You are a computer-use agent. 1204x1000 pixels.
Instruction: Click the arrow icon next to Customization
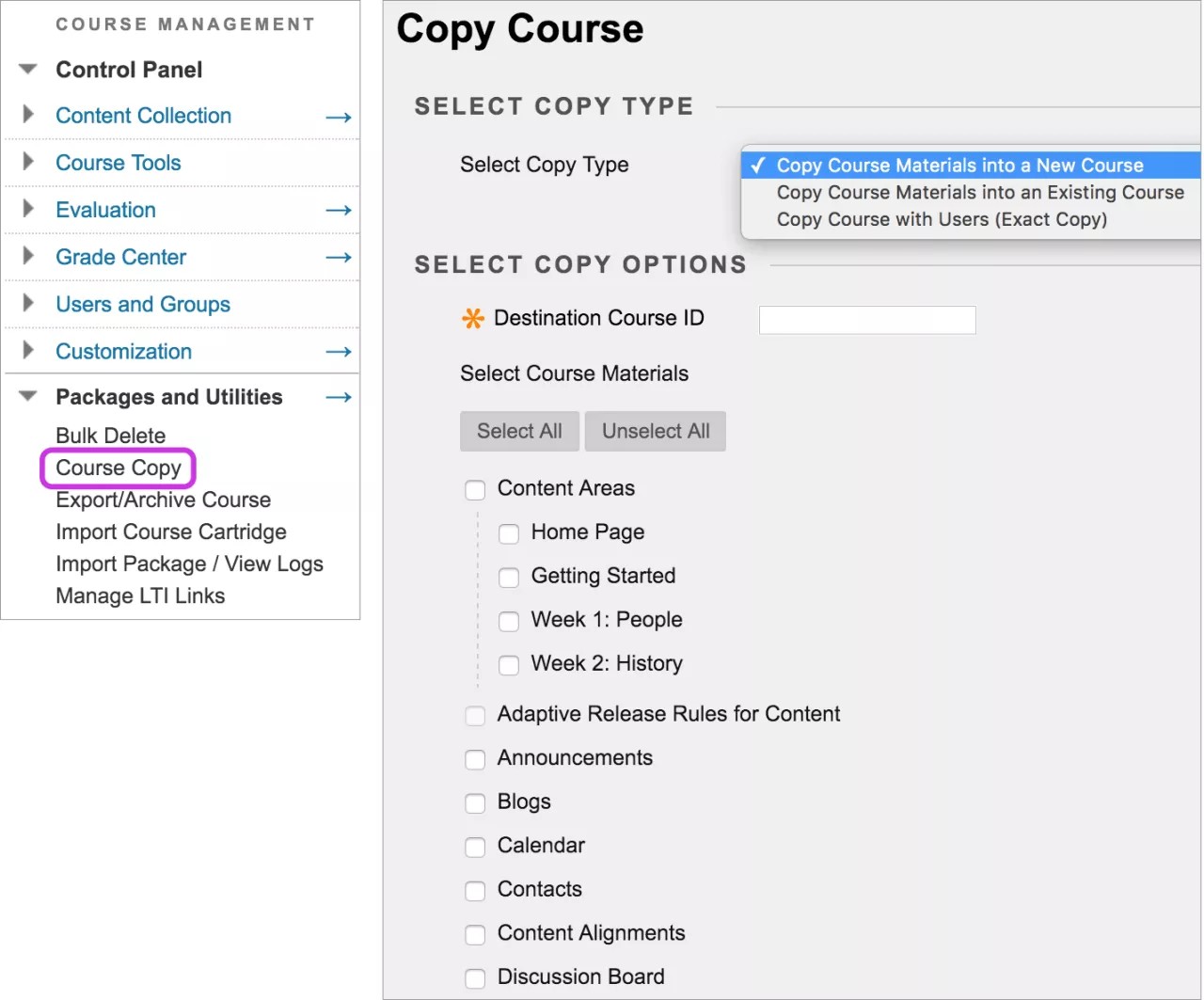click(338, 351)
